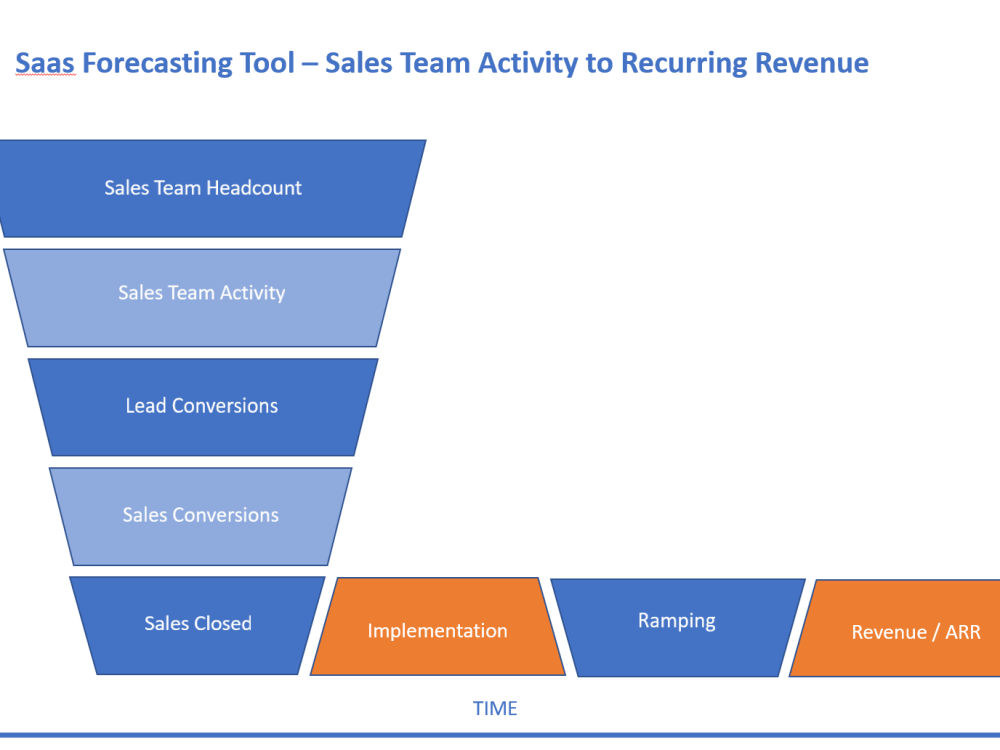
Task: Select the Sales Conversions funnel block
Action: pyautogui.click(x=200, y=516)
